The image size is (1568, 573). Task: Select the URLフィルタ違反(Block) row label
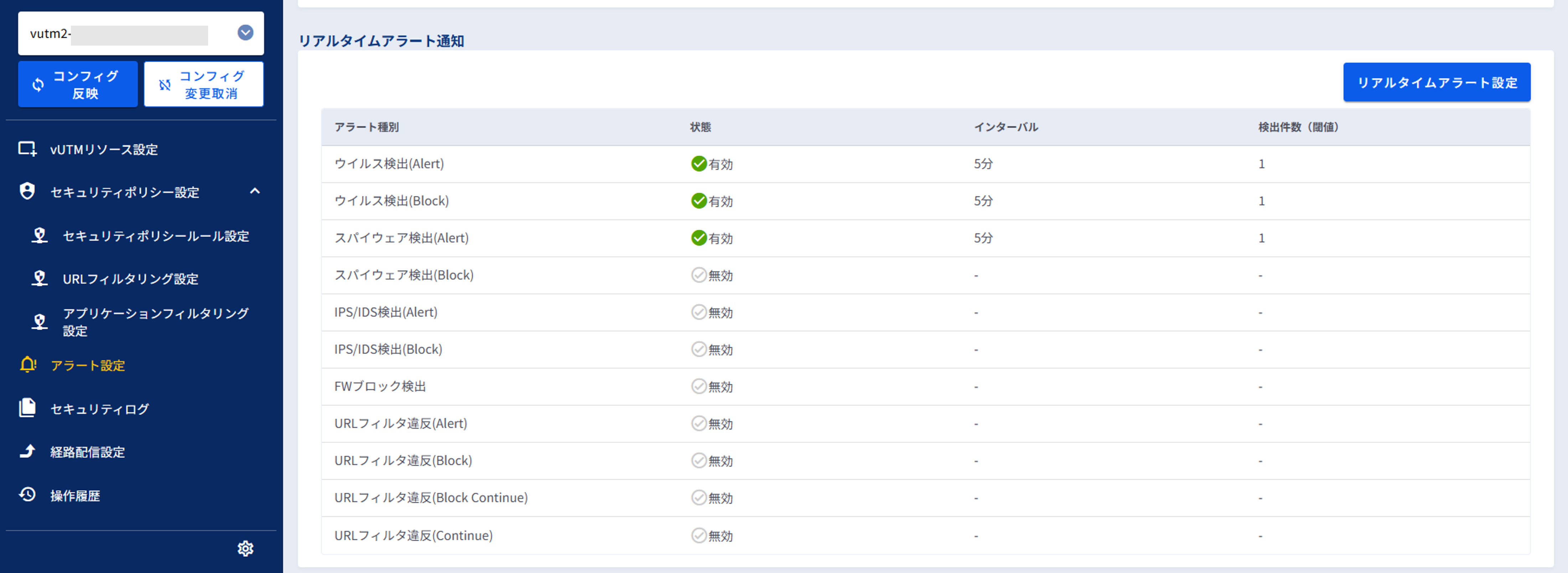coord(403,460)
